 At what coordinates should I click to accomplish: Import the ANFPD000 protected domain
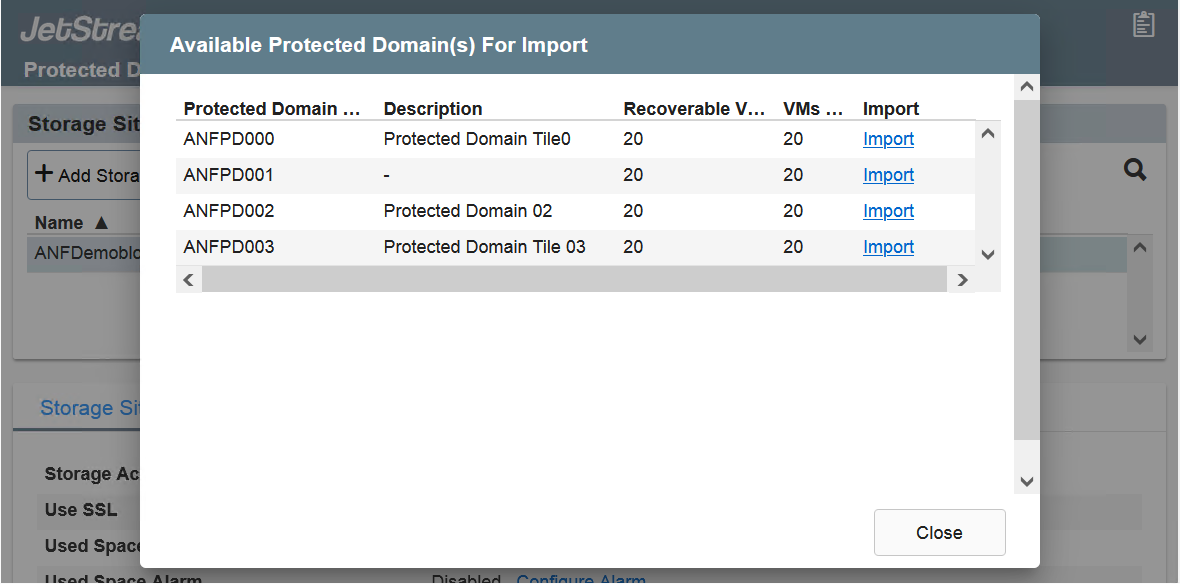point(888,139)
